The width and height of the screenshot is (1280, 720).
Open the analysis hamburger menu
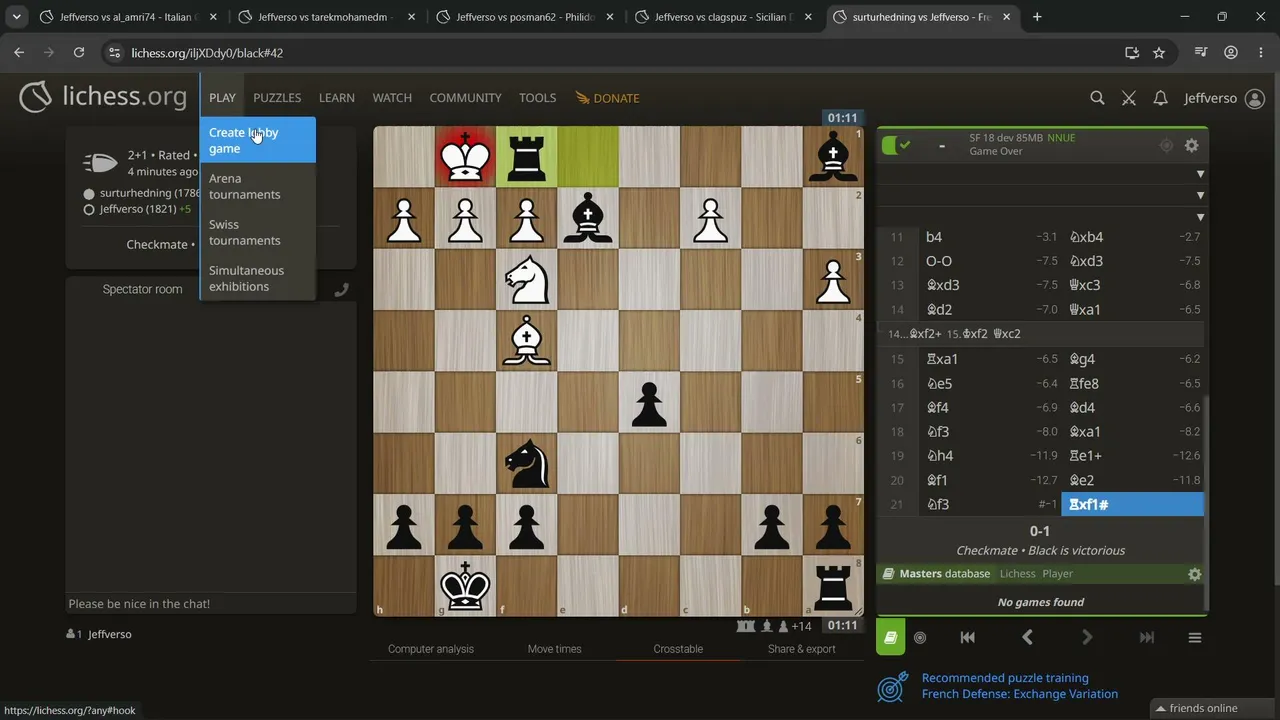[1194, 637]
